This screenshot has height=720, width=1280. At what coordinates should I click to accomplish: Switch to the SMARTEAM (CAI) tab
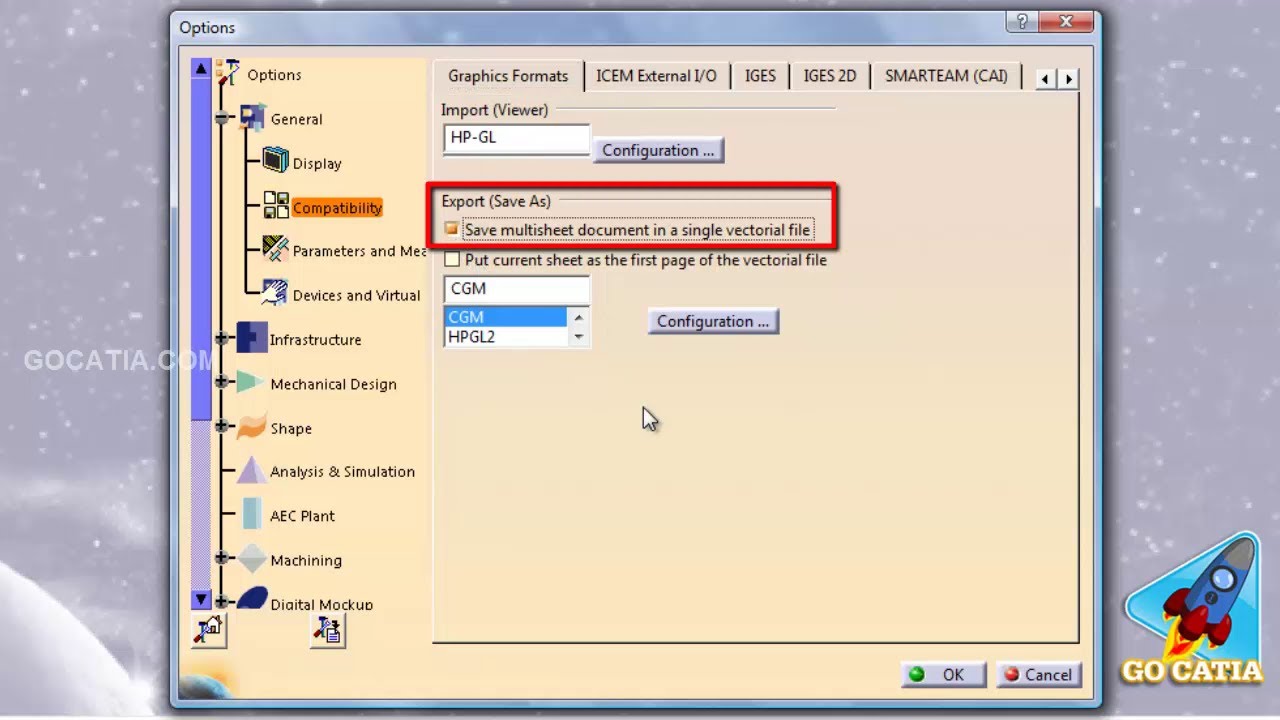946,76
